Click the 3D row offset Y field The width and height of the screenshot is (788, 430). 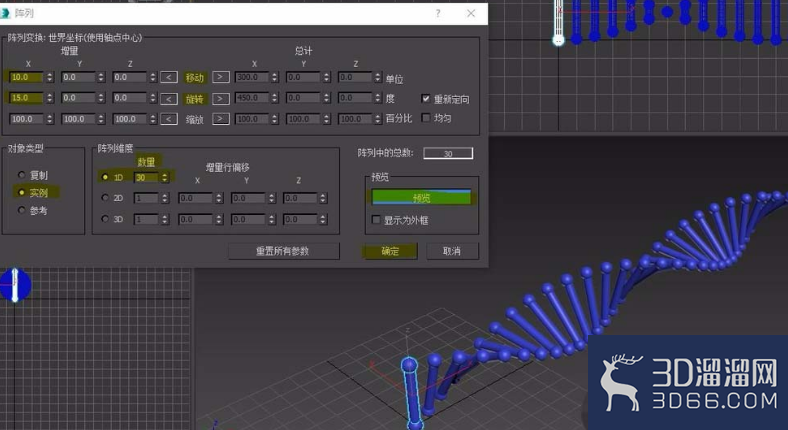(249, 220)
